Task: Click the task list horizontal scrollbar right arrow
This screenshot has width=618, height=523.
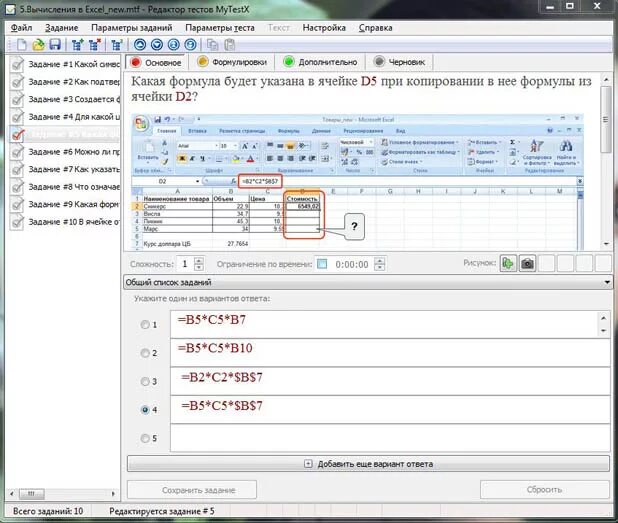Action: point(113,493)
